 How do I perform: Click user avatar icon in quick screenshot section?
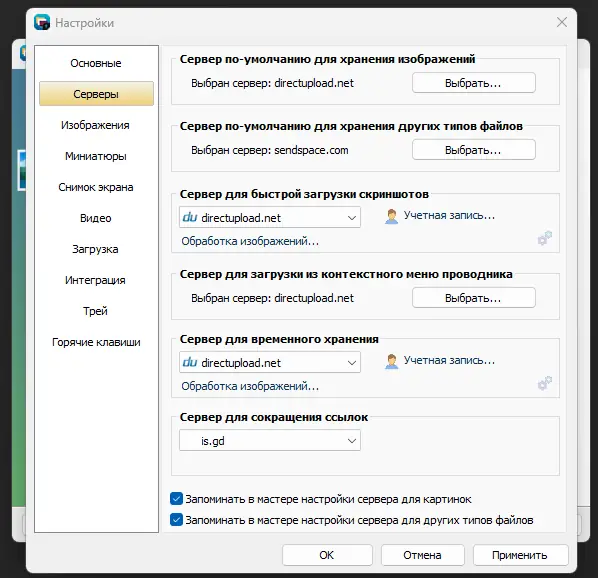(391, 216)
